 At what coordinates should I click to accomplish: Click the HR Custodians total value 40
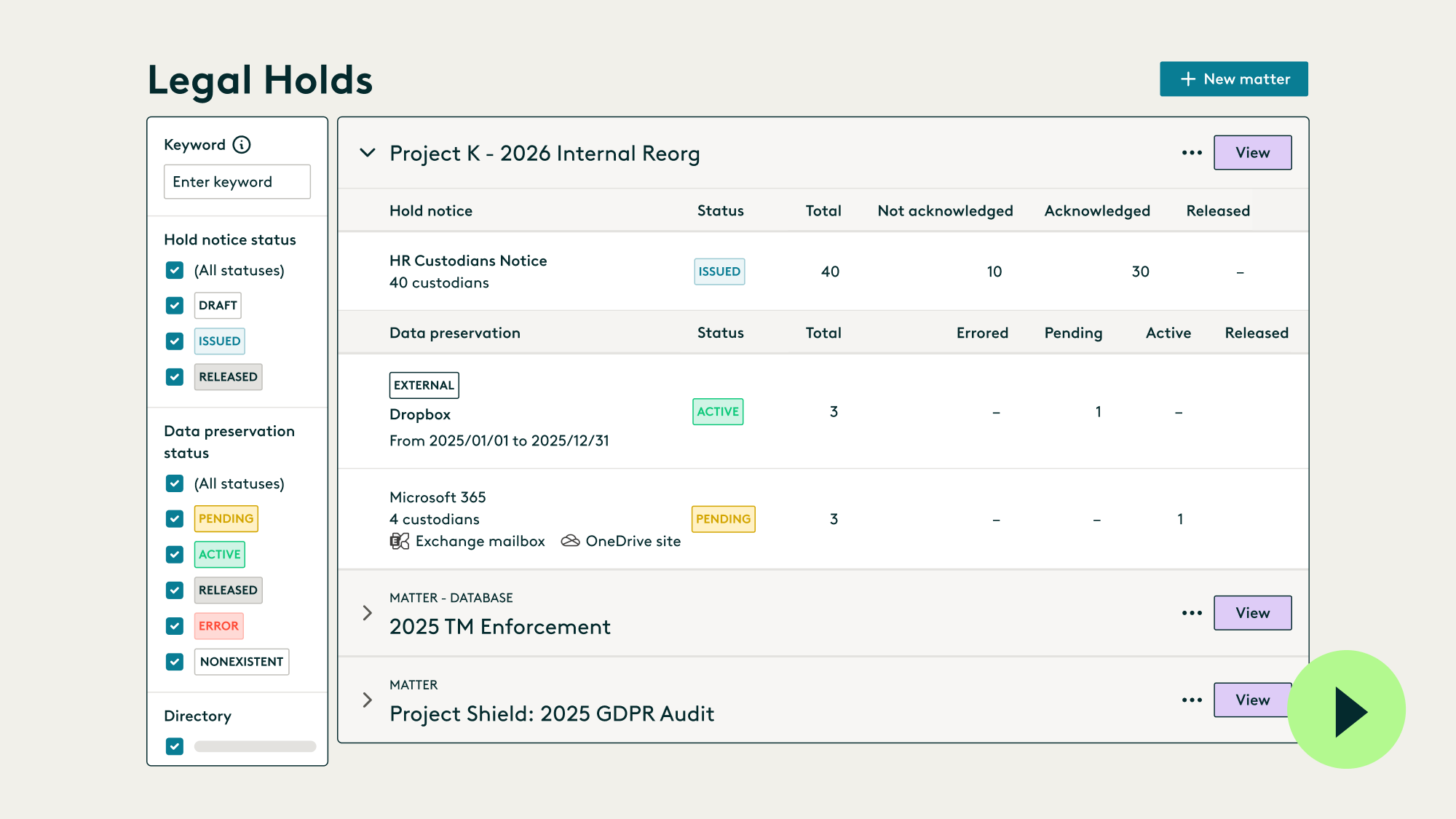(831, 272)
